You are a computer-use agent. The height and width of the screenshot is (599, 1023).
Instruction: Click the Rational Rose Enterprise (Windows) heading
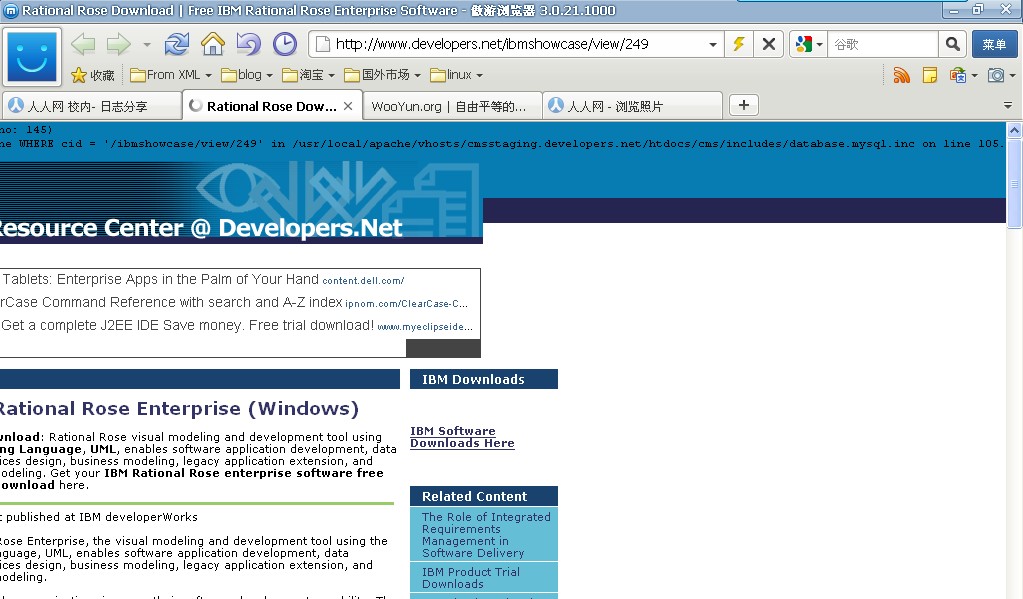point(179,408)
